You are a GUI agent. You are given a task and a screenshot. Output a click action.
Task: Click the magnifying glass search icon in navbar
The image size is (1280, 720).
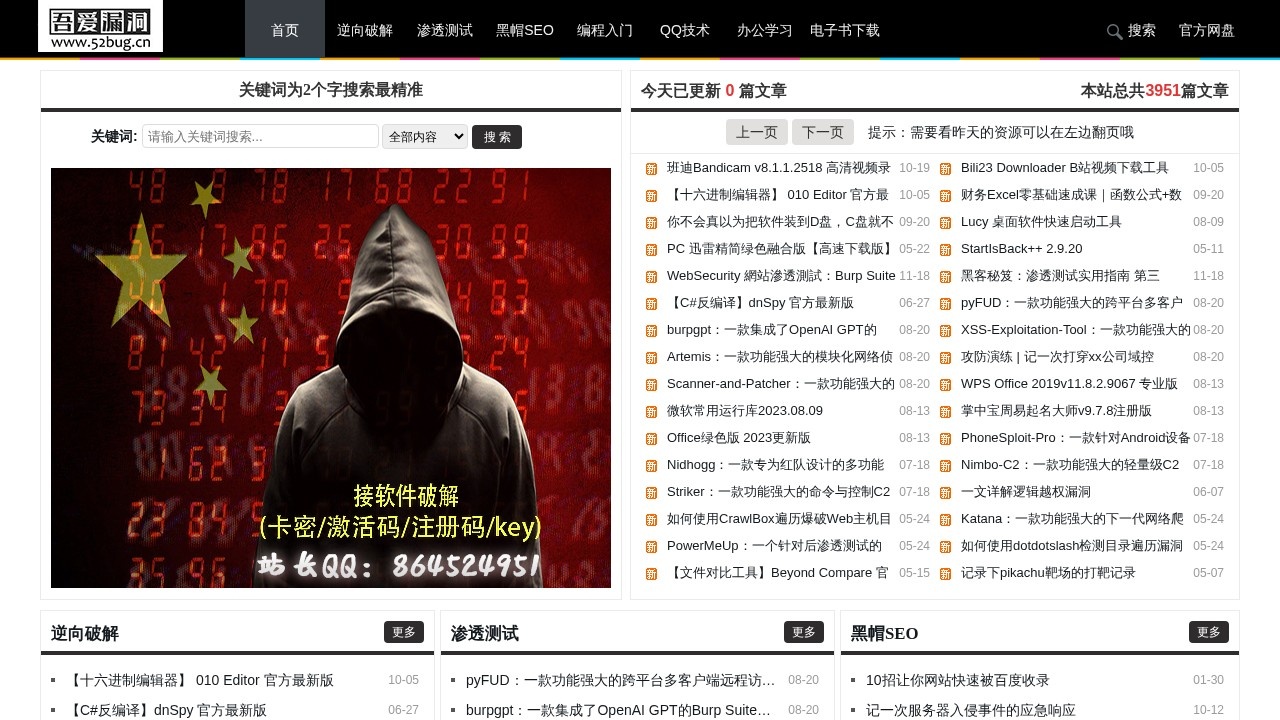1114,31
